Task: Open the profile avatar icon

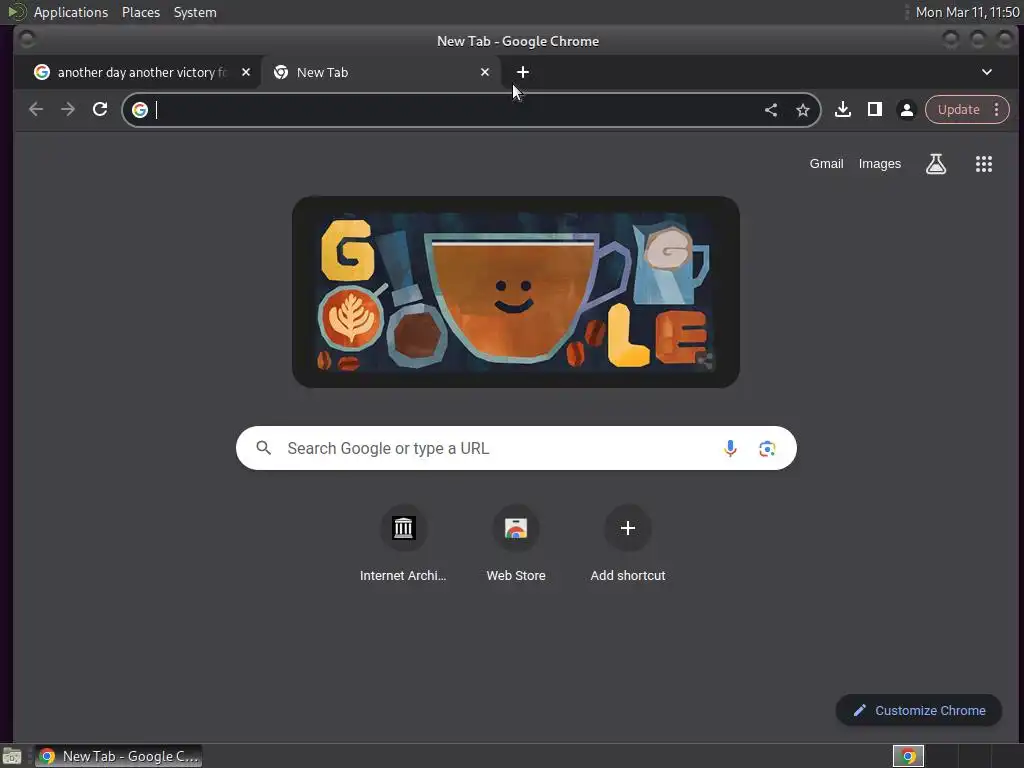Action: [x=906, y=110]
